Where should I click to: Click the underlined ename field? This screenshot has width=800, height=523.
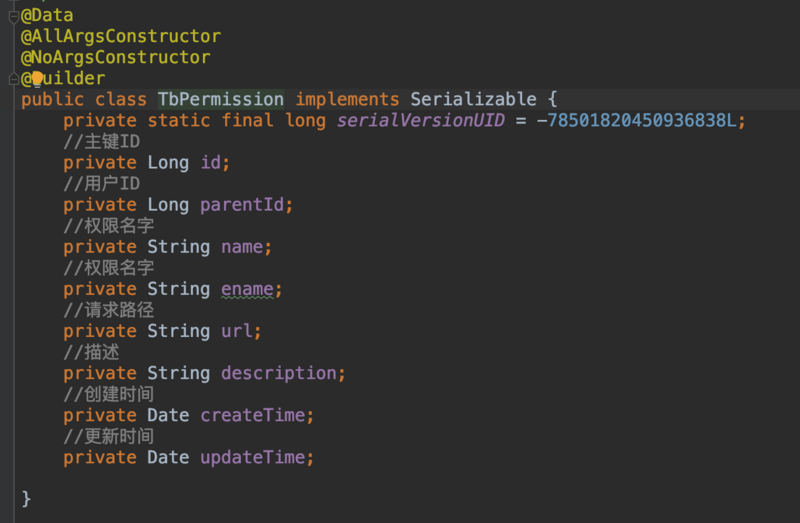pyautogui.click(x=248, y=289)
